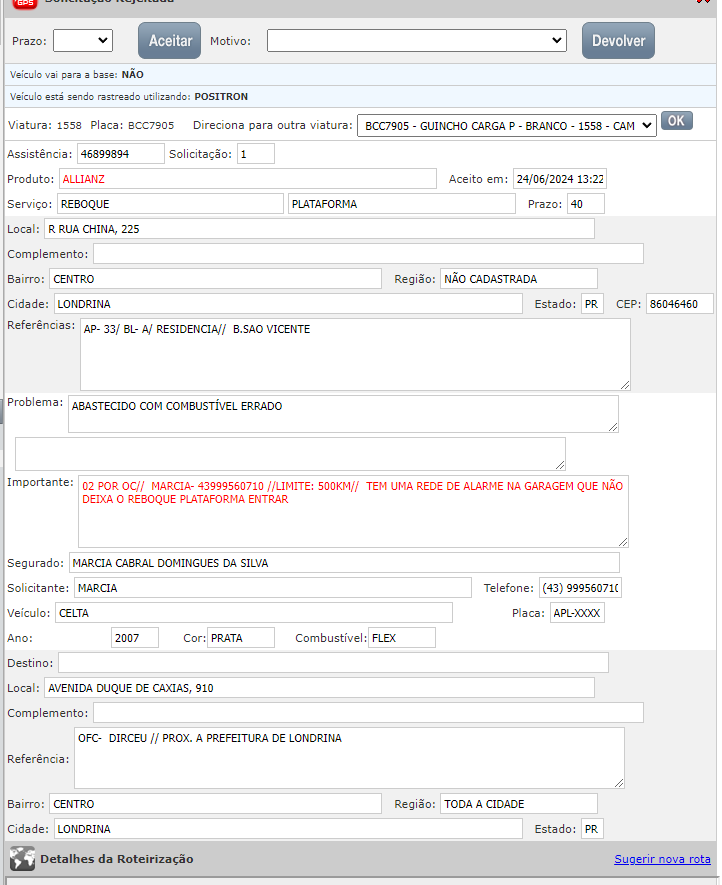Screen dimensions: 722x885
Task: Click the Solicitação number field
Action: (256, 154)
